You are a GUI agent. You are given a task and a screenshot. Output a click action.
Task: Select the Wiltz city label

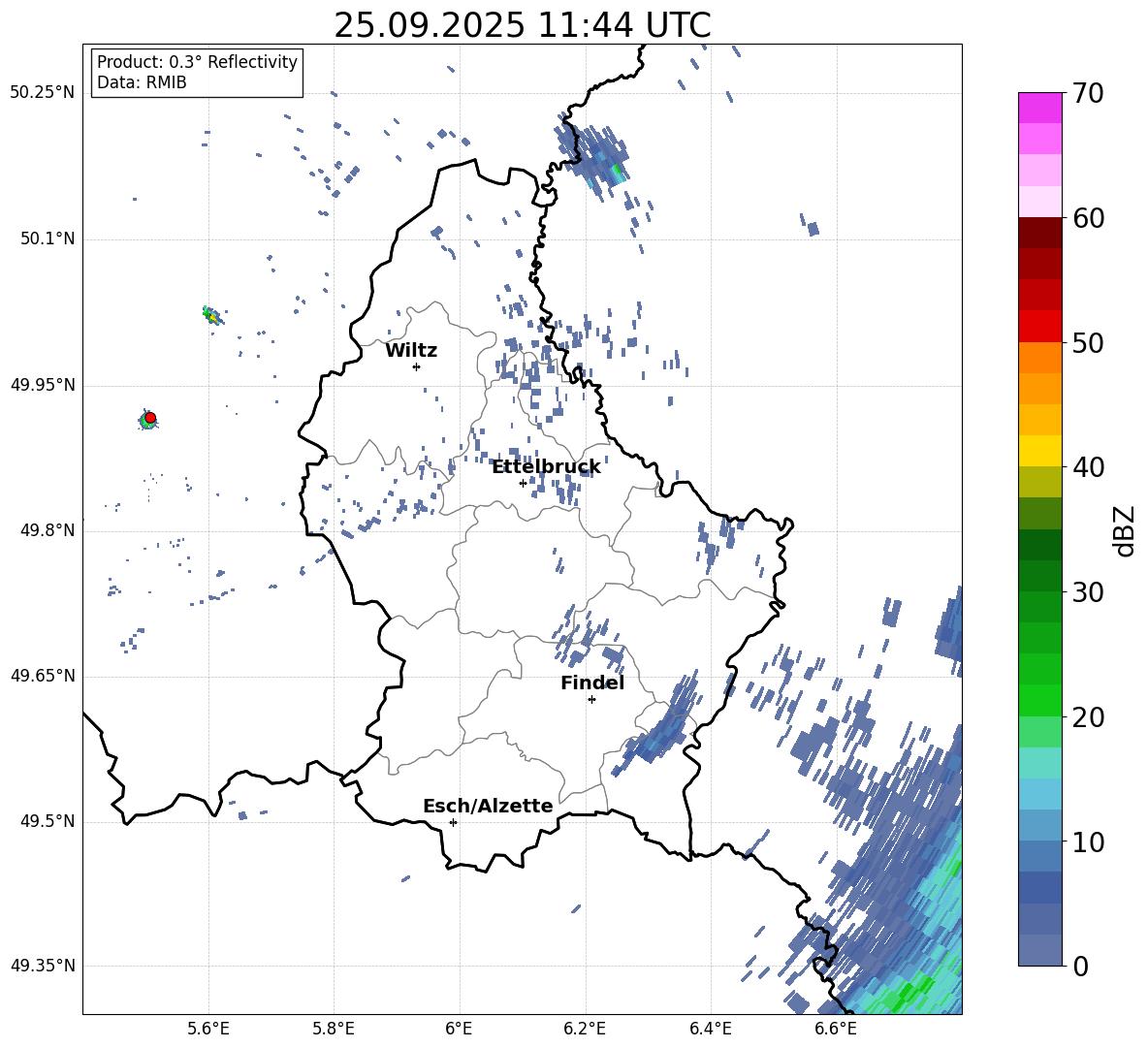411,351
